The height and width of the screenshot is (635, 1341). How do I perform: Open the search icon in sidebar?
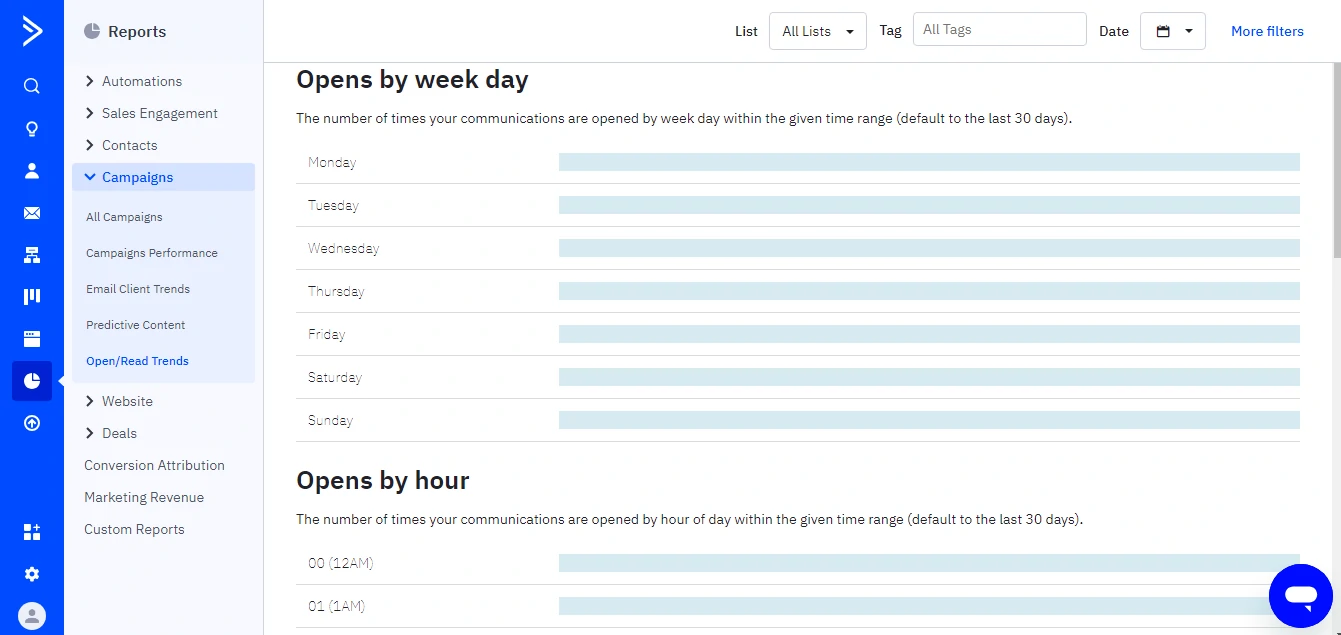click(x=32, y=86)
